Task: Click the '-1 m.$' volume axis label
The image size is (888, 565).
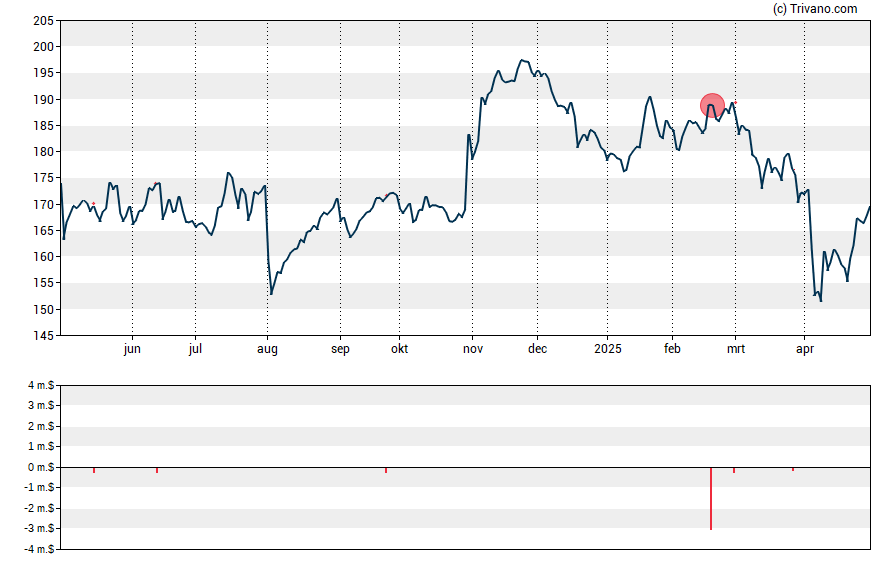Action: (39, 487)
